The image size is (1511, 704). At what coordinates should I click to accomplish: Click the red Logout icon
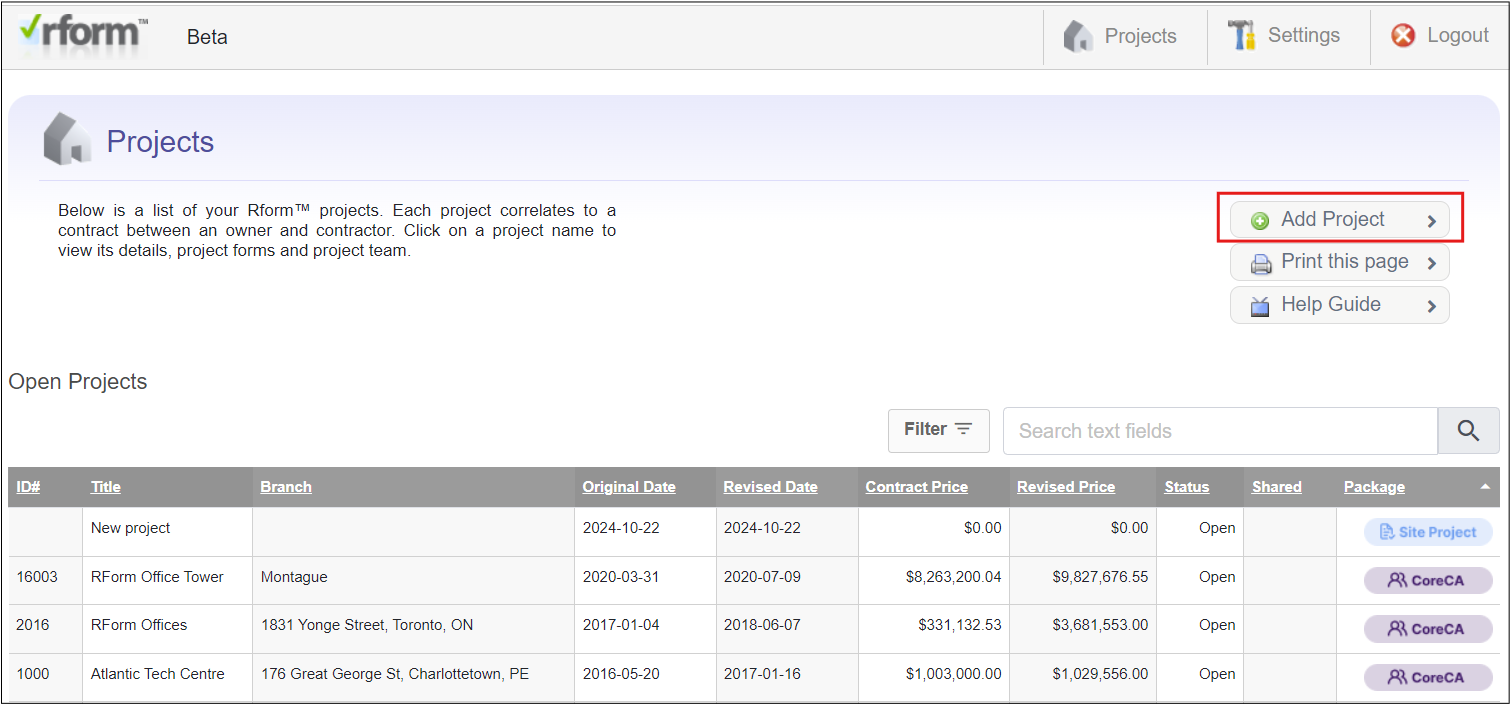[x=1404, y=36]
